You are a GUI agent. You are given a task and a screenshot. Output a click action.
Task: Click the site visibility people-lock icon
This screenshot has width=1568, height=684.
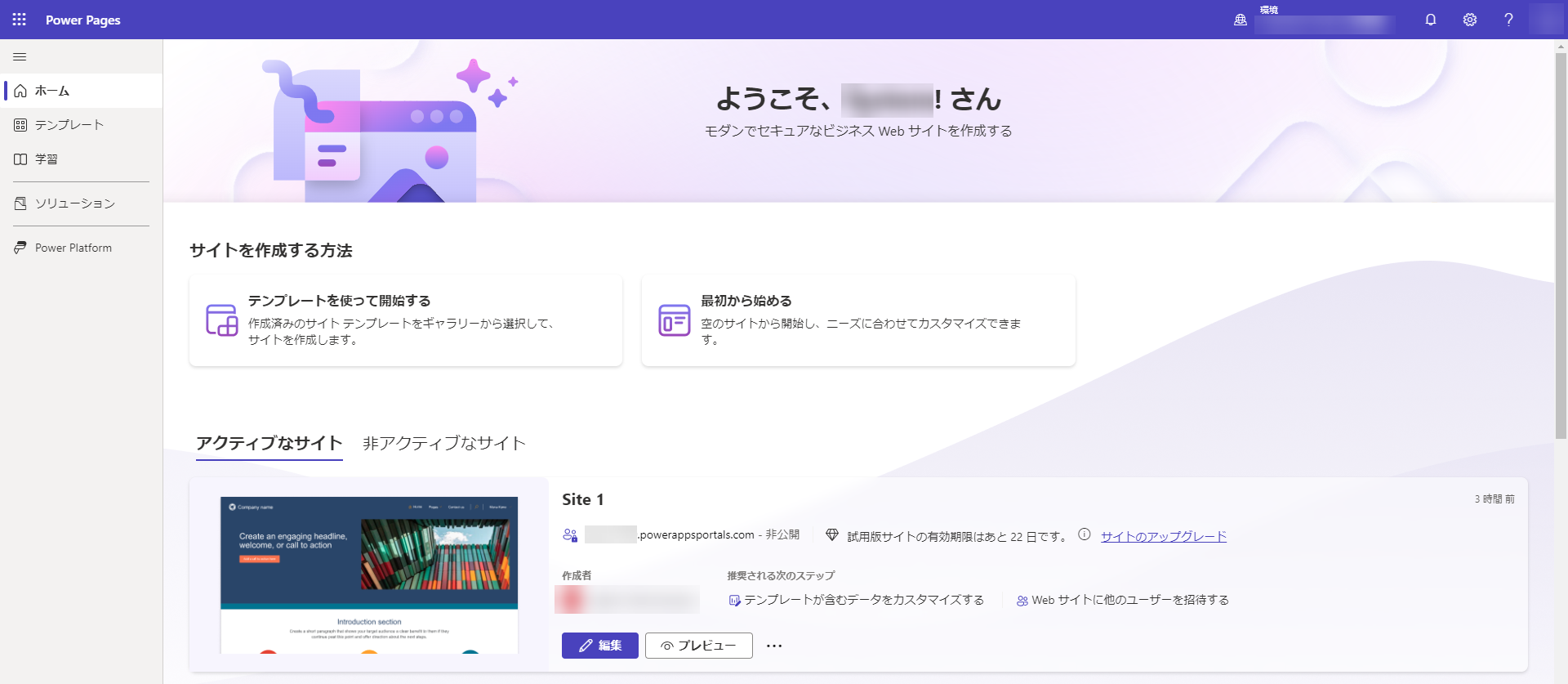pyautogui.click(x=570, y=535)
